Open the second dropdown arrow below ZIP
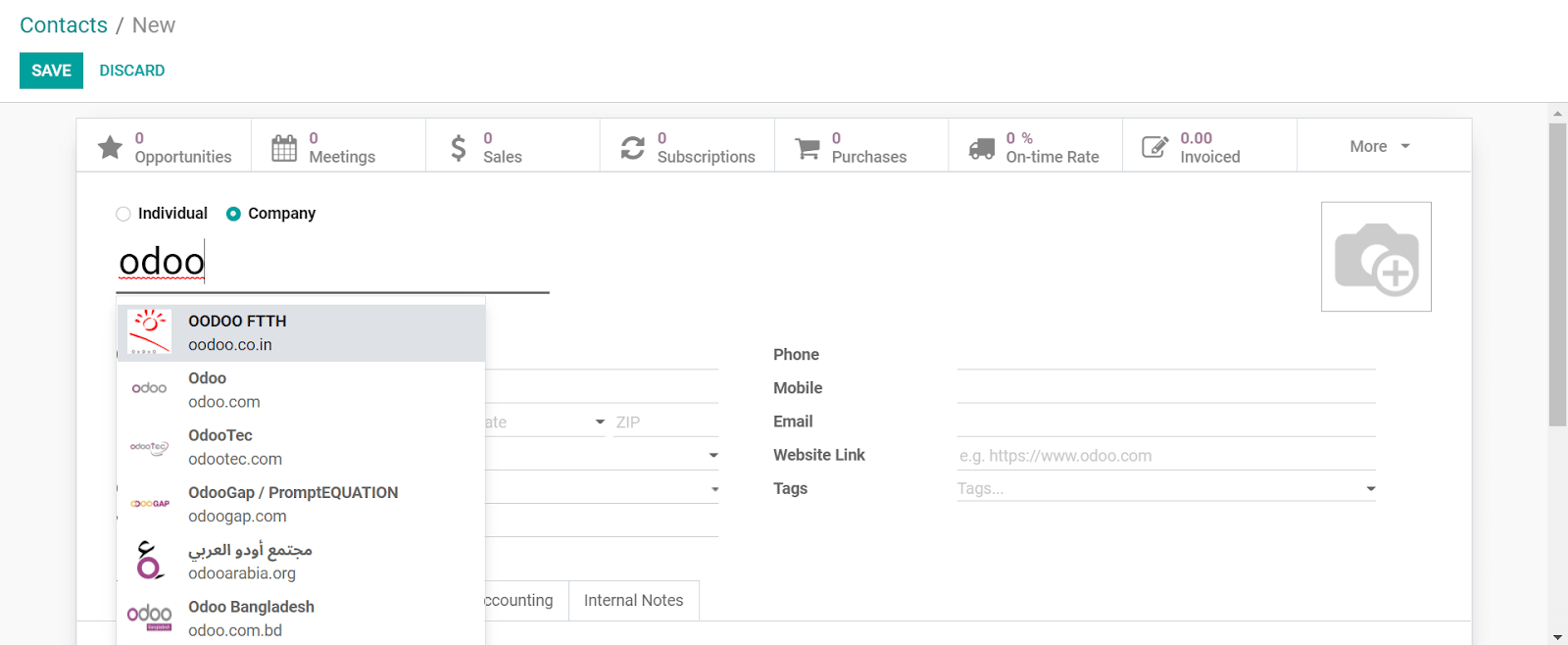1568x645 pixels. pyautogui.click(x=714, y=489)
